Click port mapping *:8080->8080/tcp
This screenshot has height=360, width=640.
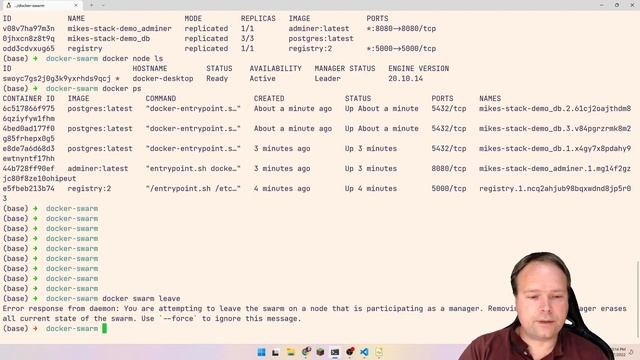[x=401, y=29]
